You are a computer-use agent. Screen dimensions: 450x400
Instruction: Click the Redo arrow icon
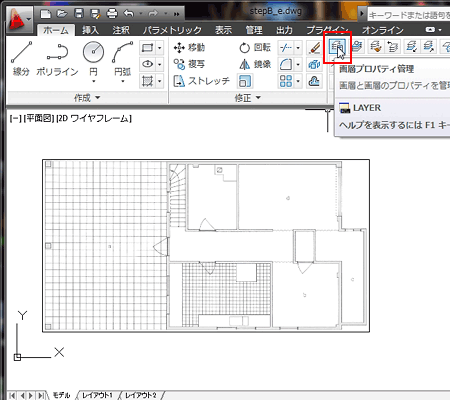coord(153,14)
